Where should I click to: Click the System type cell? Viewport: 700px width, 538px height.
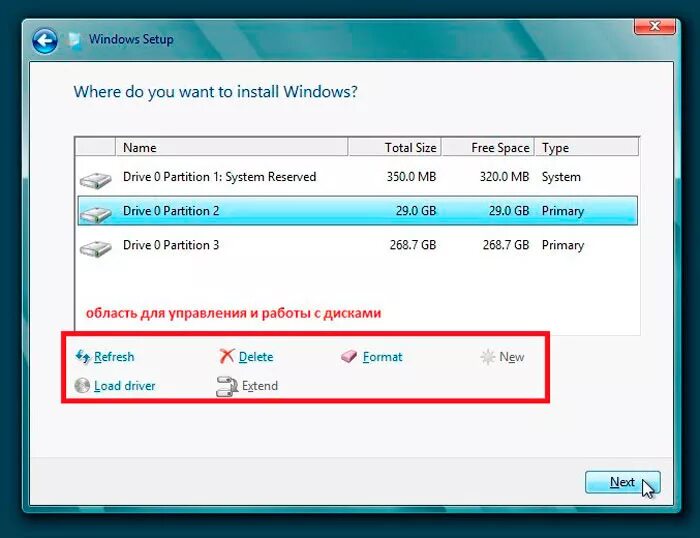[x=561, y=177]
